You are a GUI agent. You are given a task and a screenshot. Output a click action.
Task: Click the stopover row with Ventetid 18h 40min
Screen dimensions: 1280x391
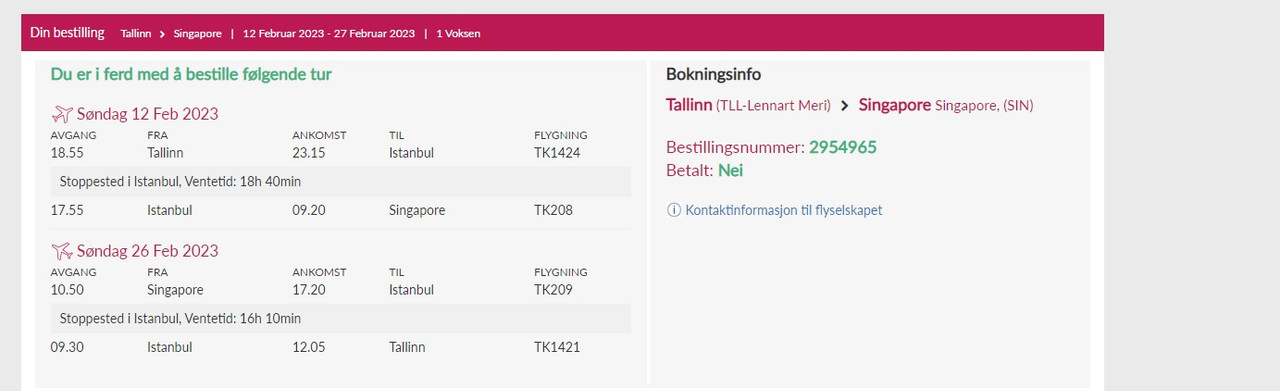341,181
